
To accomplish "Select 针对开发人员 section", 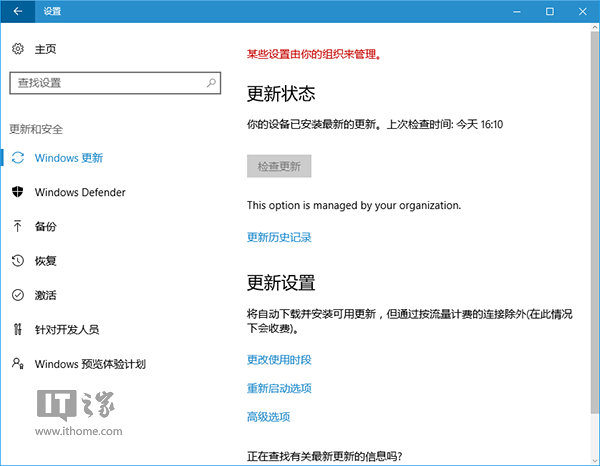I will pos(67,329).
